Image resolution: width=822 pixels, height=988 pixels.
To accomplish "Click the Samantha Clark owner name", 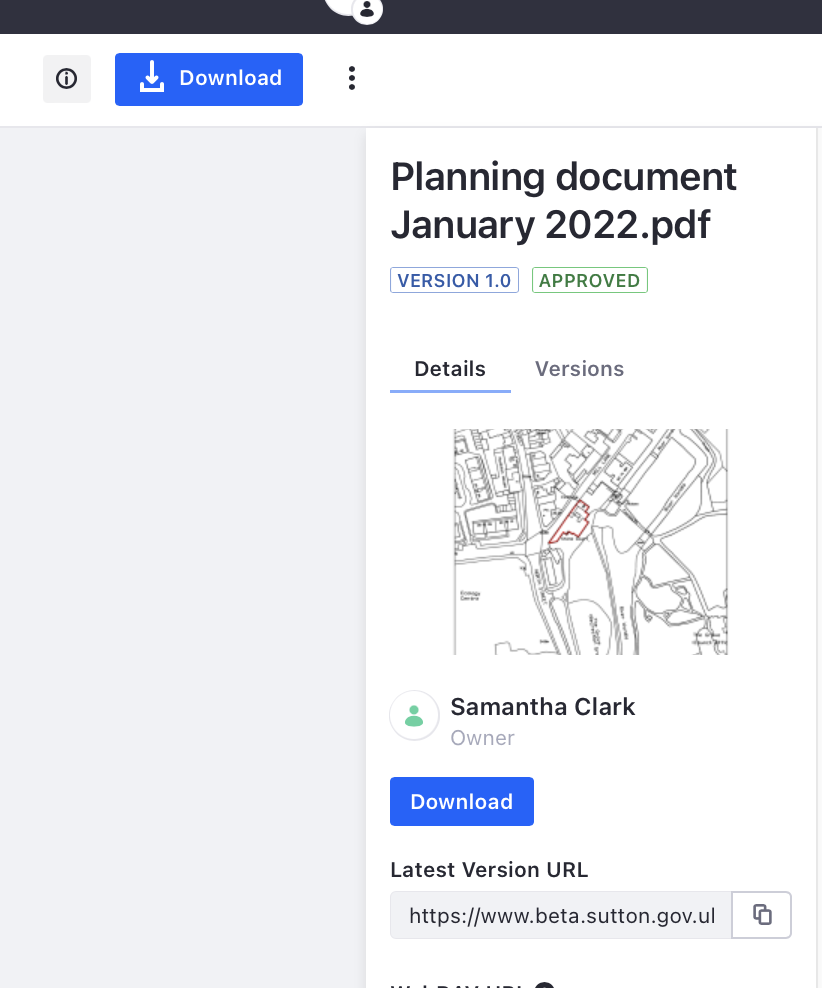I will (543, 707).
